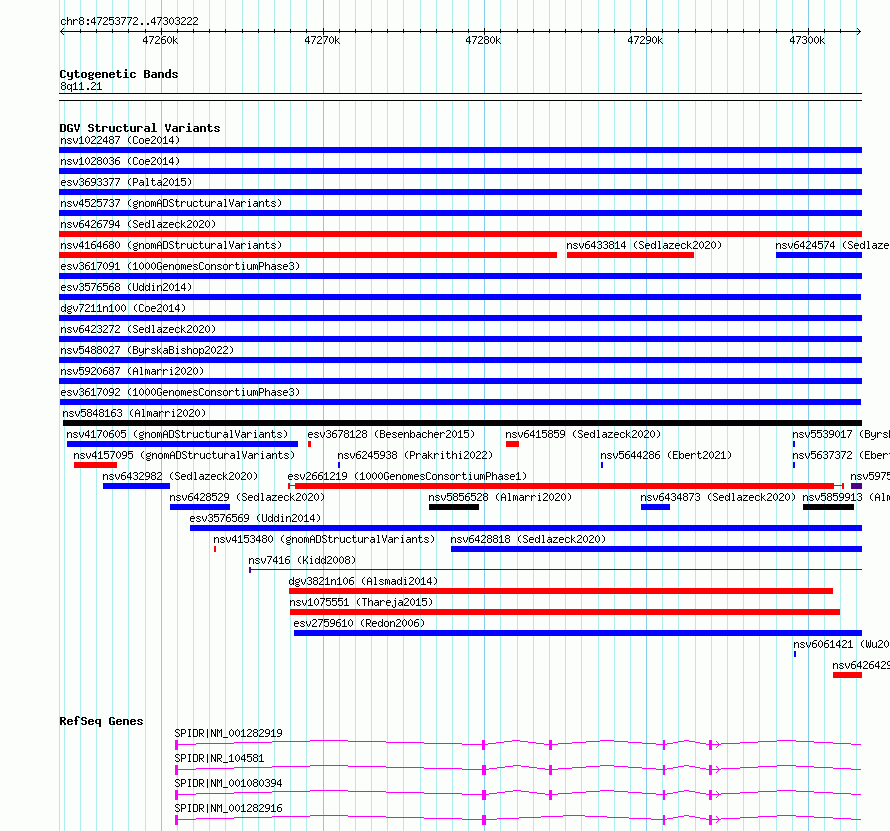Open the dgv7211n100 (Coe2014) variant

click(x=123, y=308)
